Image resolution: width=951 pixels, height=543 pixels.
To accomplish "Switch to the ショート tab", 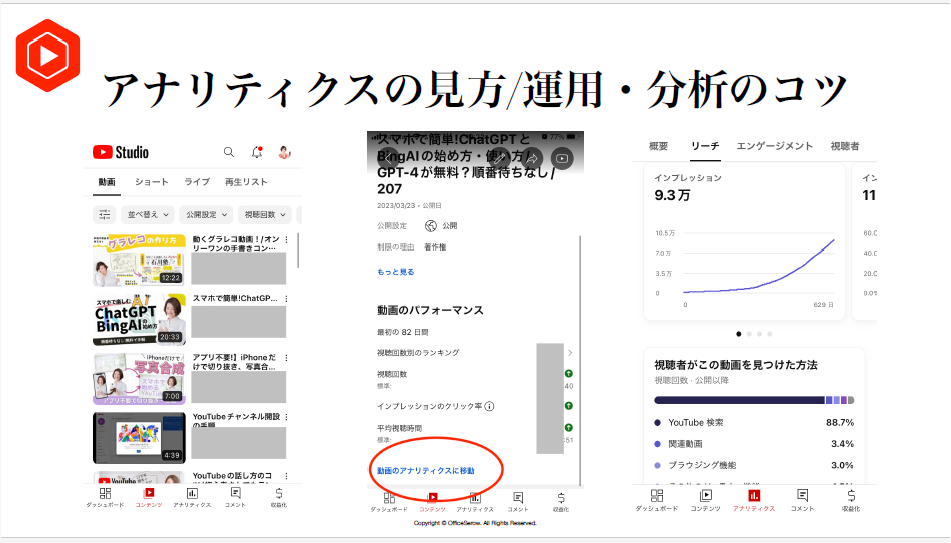I will point(152,182).
